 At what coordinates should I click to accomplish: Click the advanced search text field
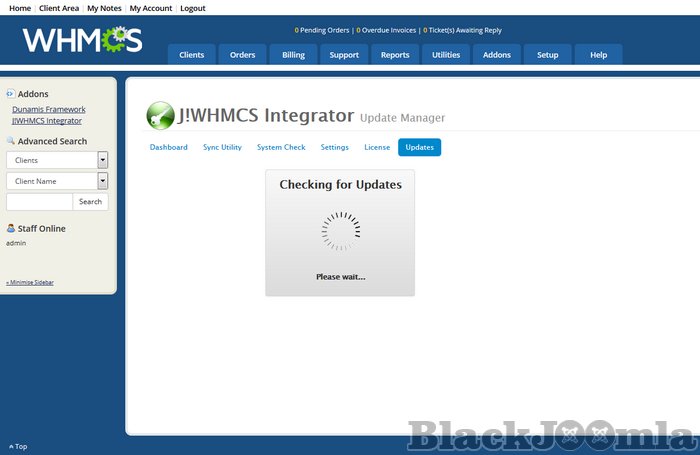39,202
